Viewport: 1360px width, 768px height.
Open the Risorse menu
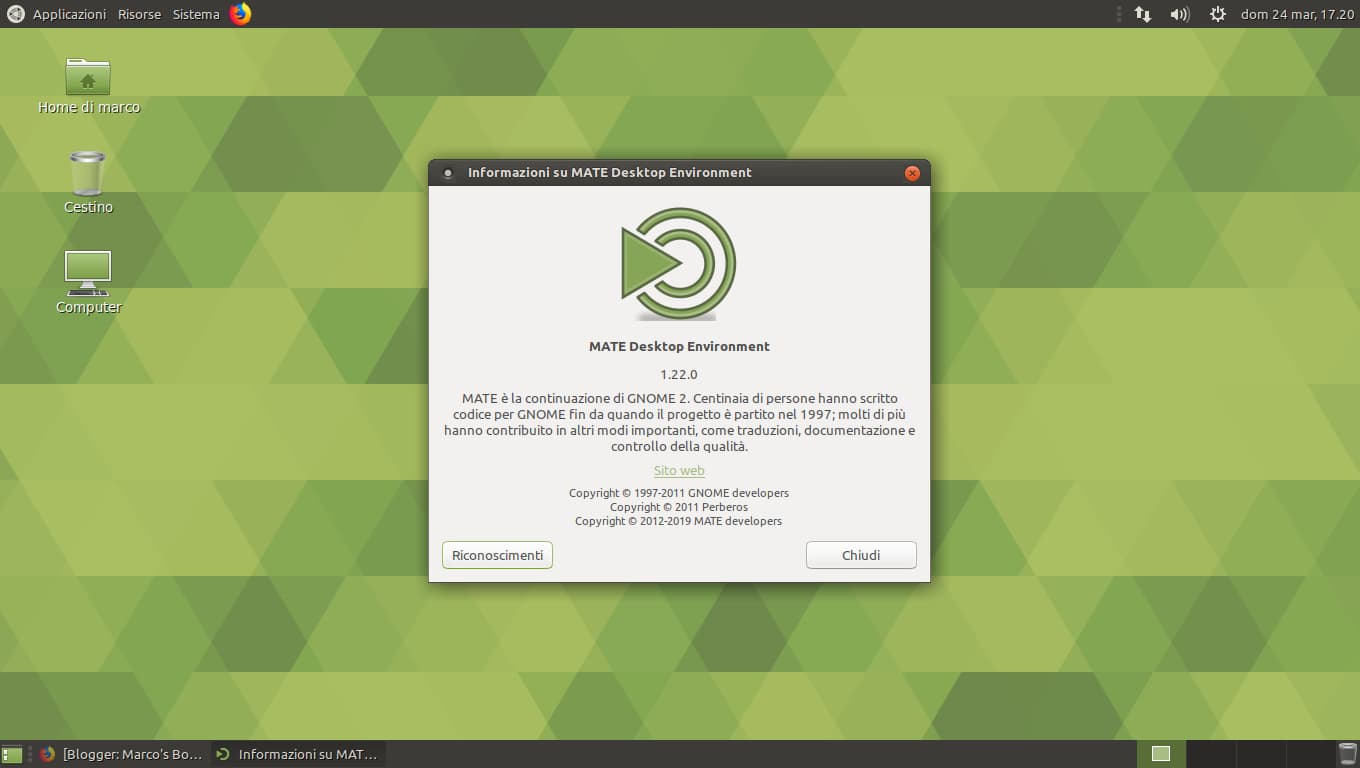pos(139,14)
